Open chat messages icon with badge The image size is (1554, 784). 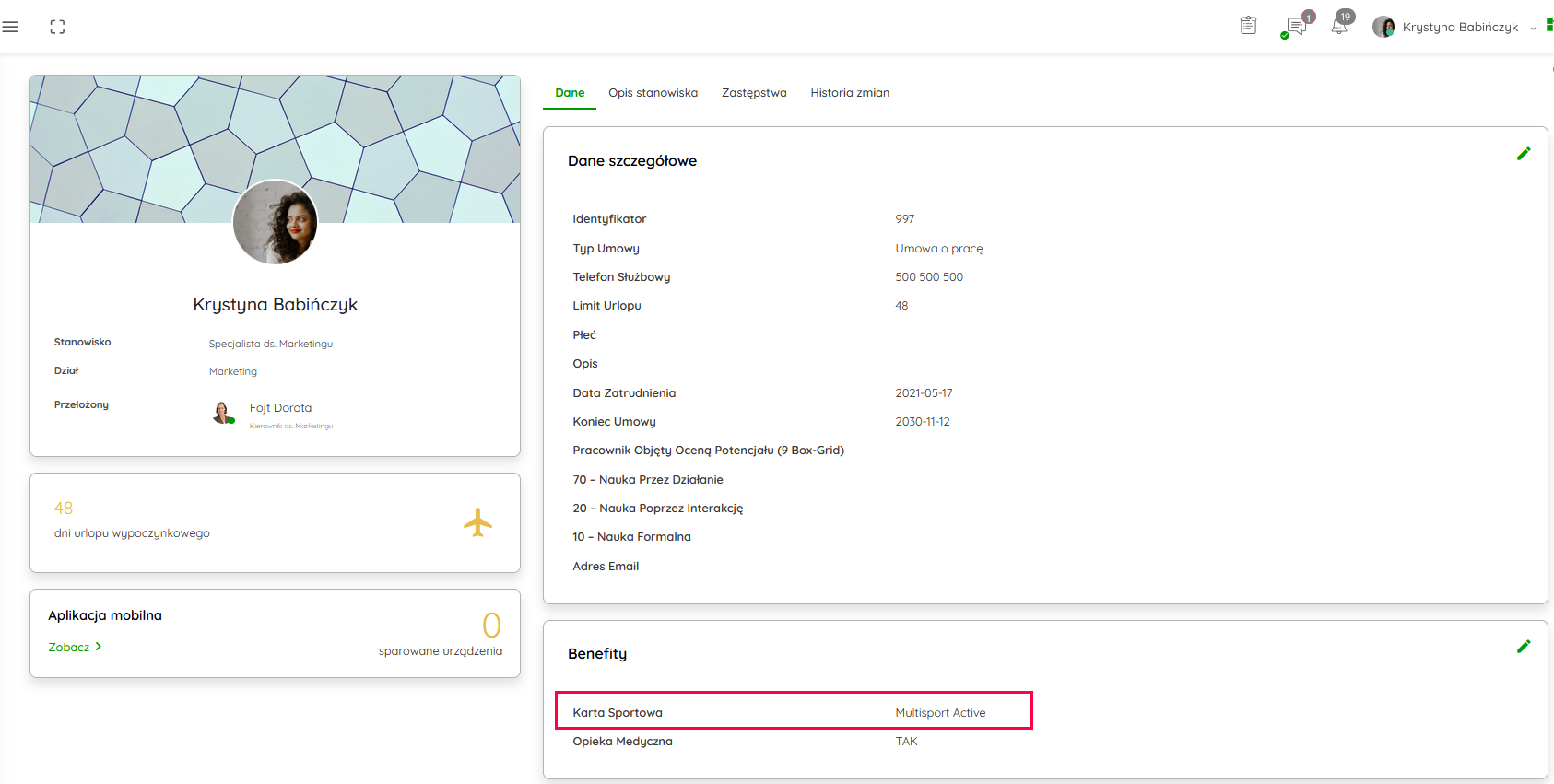1296,27
